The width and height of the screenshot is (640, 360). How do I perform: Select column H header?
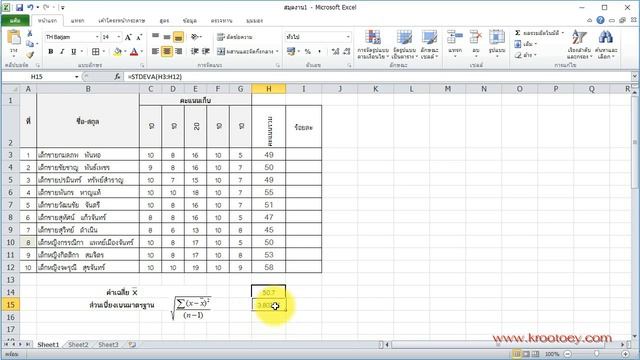(x=269, y=89)
